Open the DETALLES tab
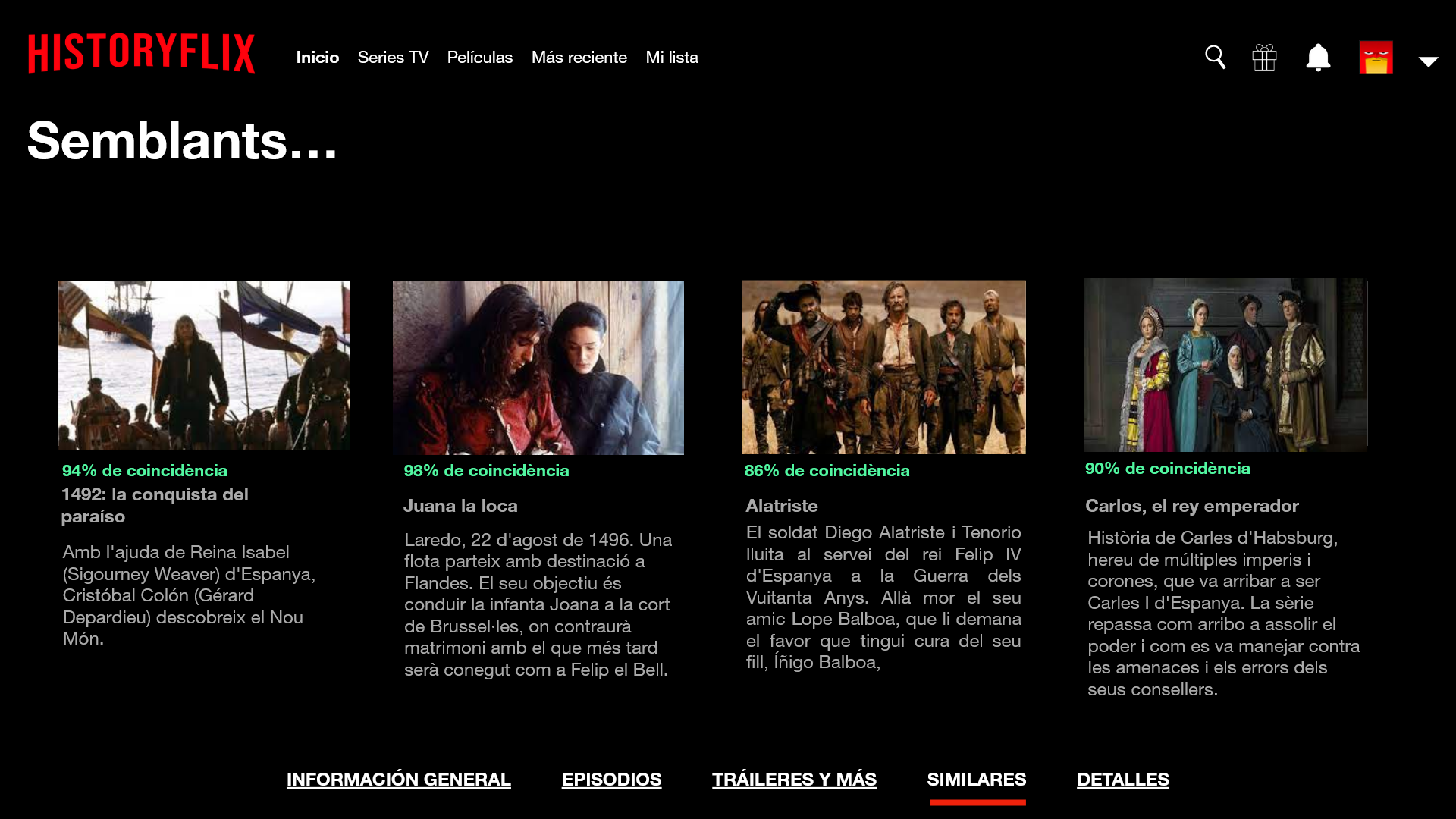Viewport: 1456px width, 819px height. tap(1122, 779)
